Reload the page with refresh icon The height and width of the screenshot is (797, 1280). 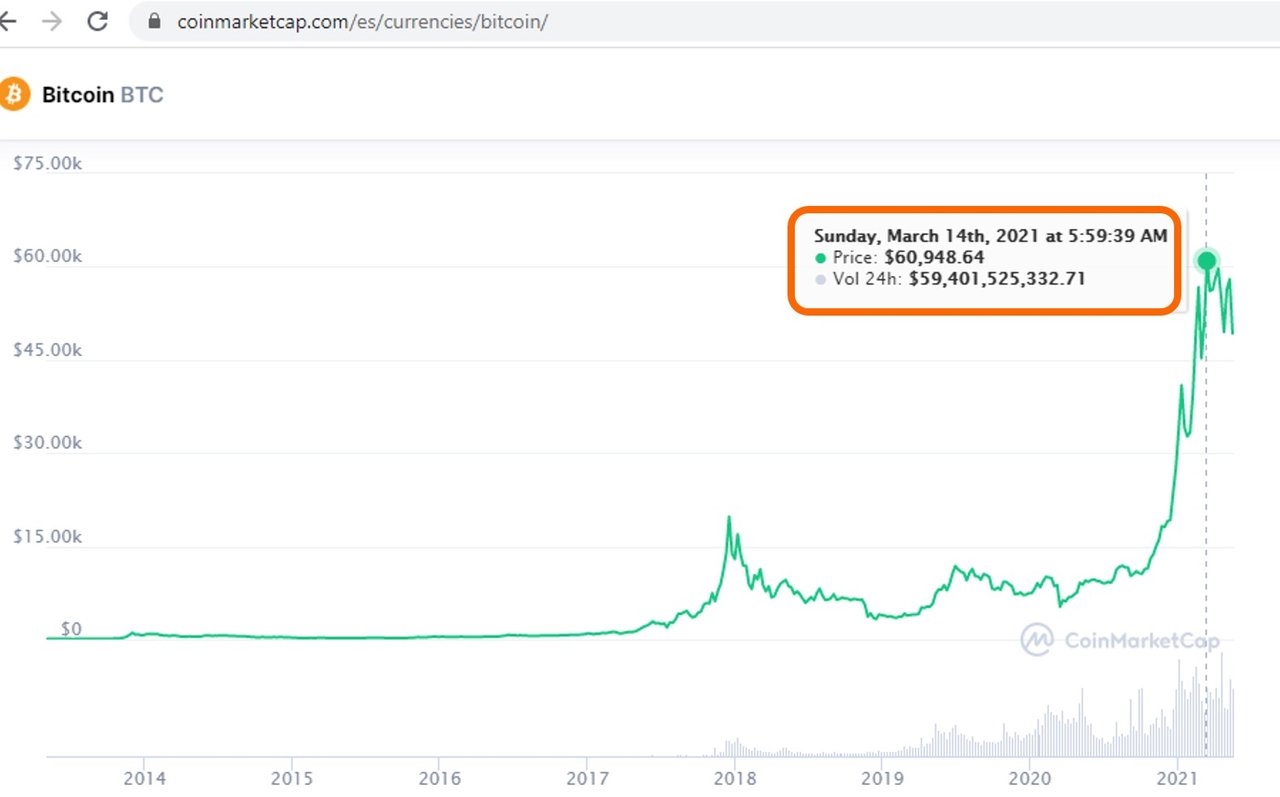[97, 21]
